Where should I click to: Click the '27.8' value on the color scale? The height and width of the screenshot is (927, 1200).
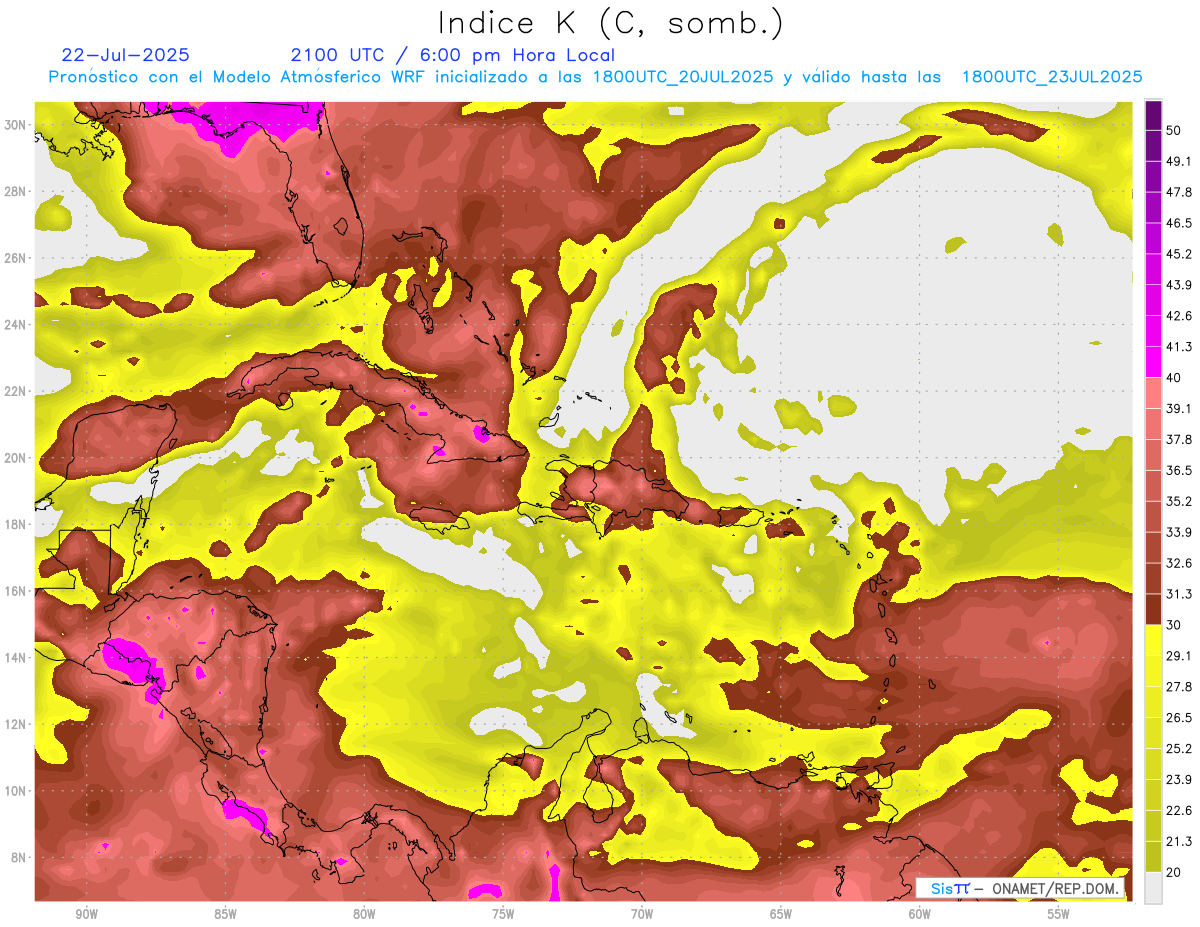tap(1180, 686)
